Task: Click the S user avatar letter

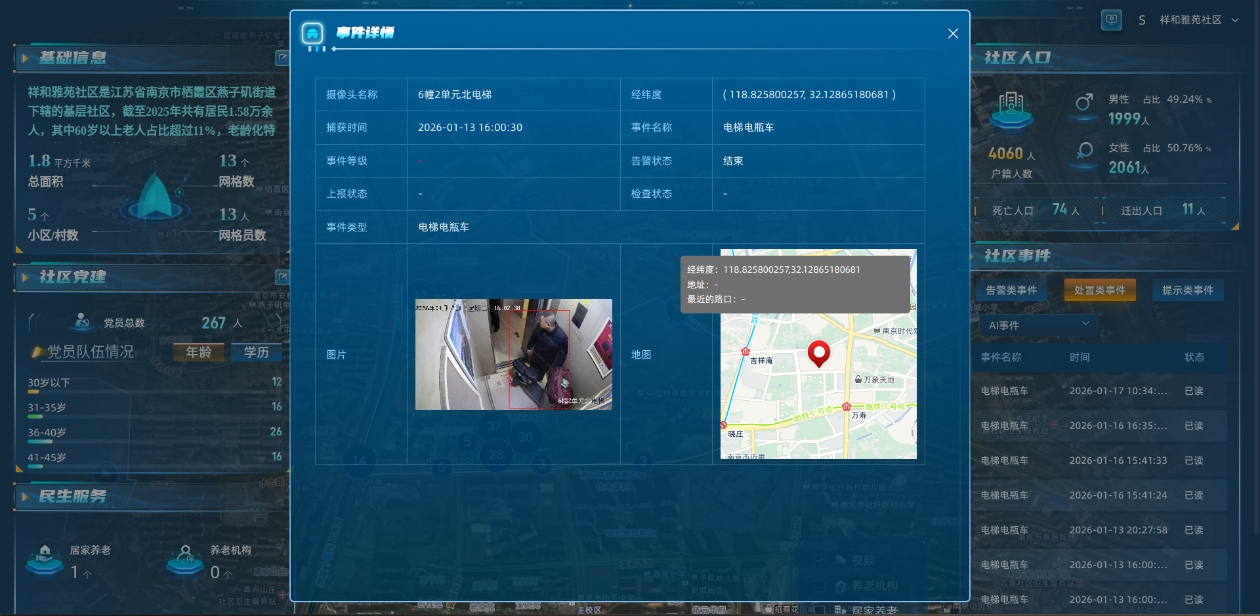Action: click(x=1141, y=20)
